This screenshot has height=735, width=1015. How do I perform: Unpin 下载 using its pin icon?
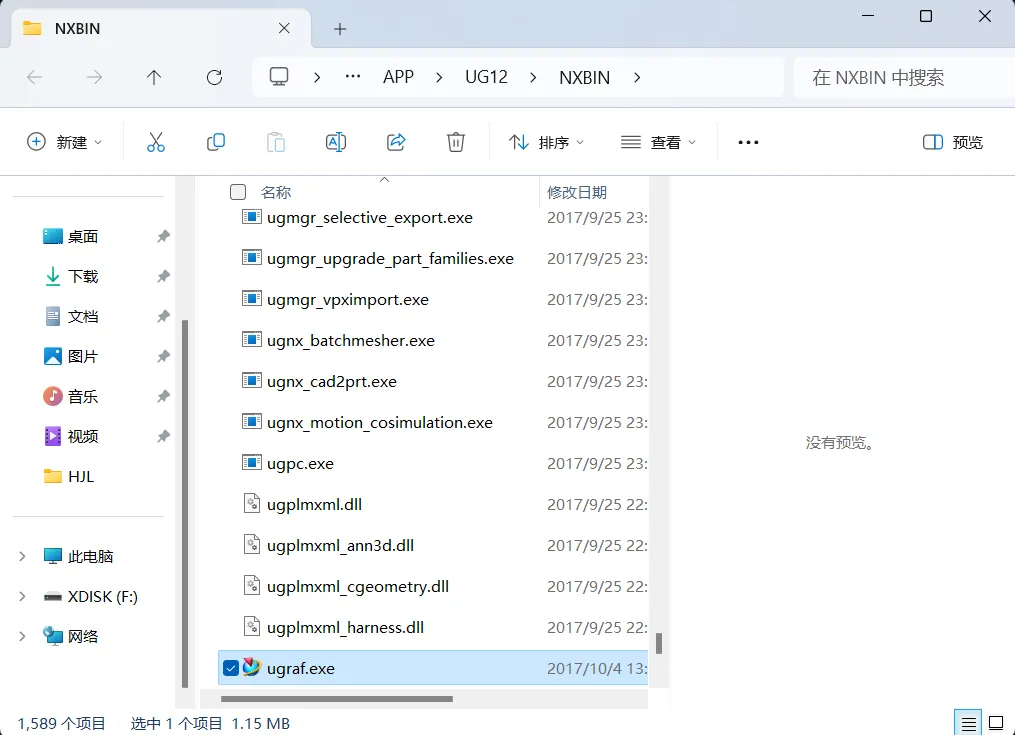point(163,277)
